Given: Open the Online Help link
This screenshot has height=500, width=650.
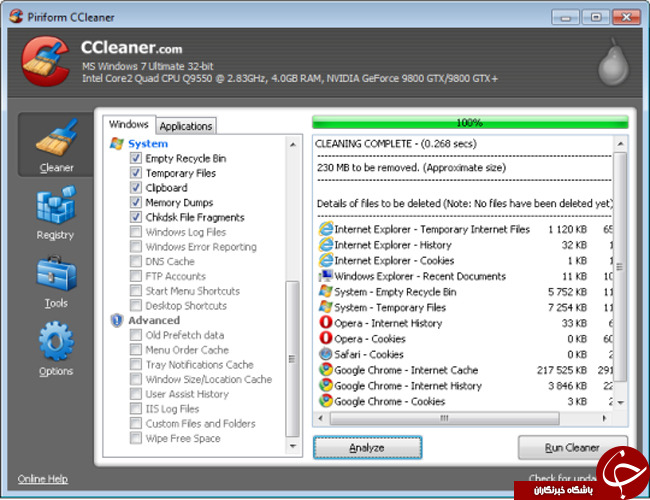Looking at the screenshot, I should tap(43, 479).
